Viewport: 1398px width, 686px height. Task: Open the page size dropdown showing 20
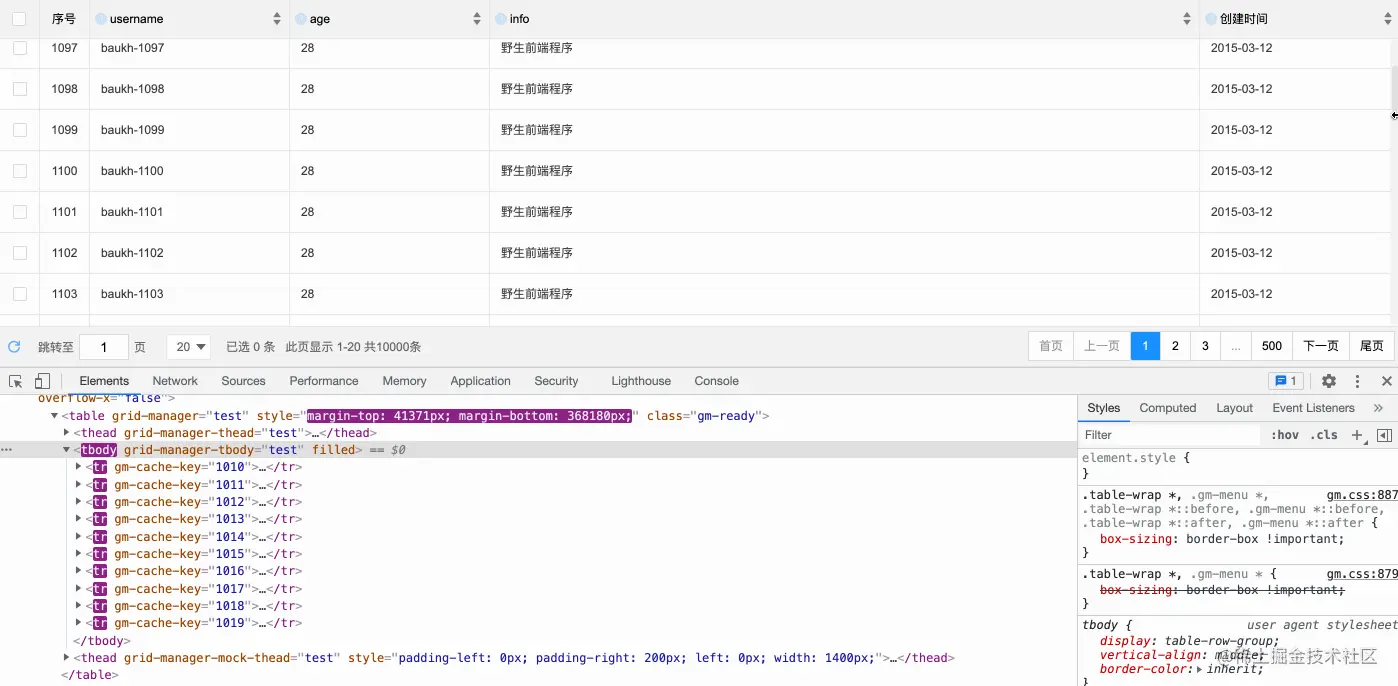click(x=189, y=347)
